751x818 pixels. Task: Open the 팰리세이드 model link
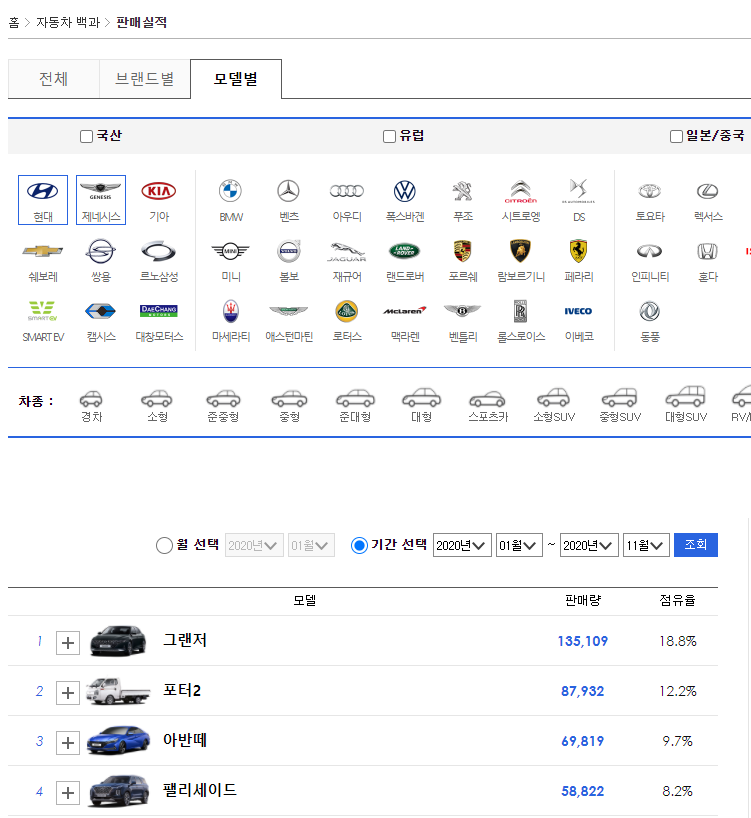click(200, 790)
